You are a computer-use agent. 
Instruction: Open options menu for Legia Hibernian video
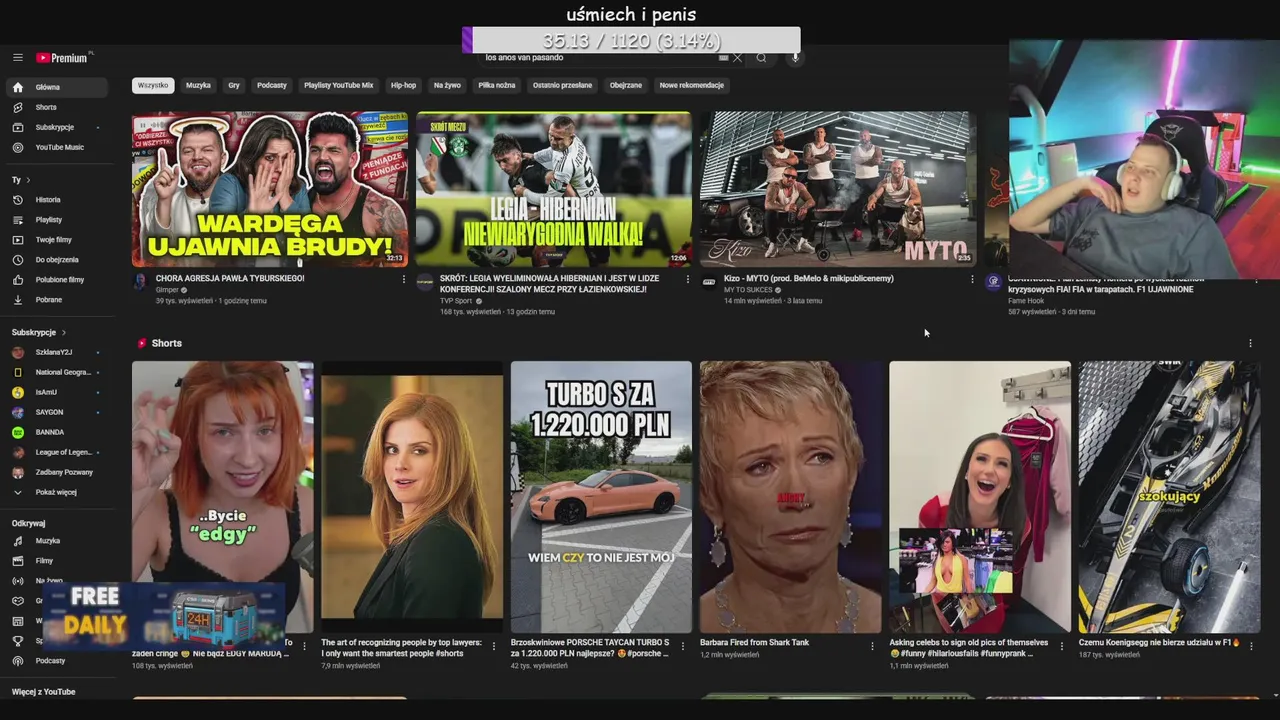click(x=687, y=279)
